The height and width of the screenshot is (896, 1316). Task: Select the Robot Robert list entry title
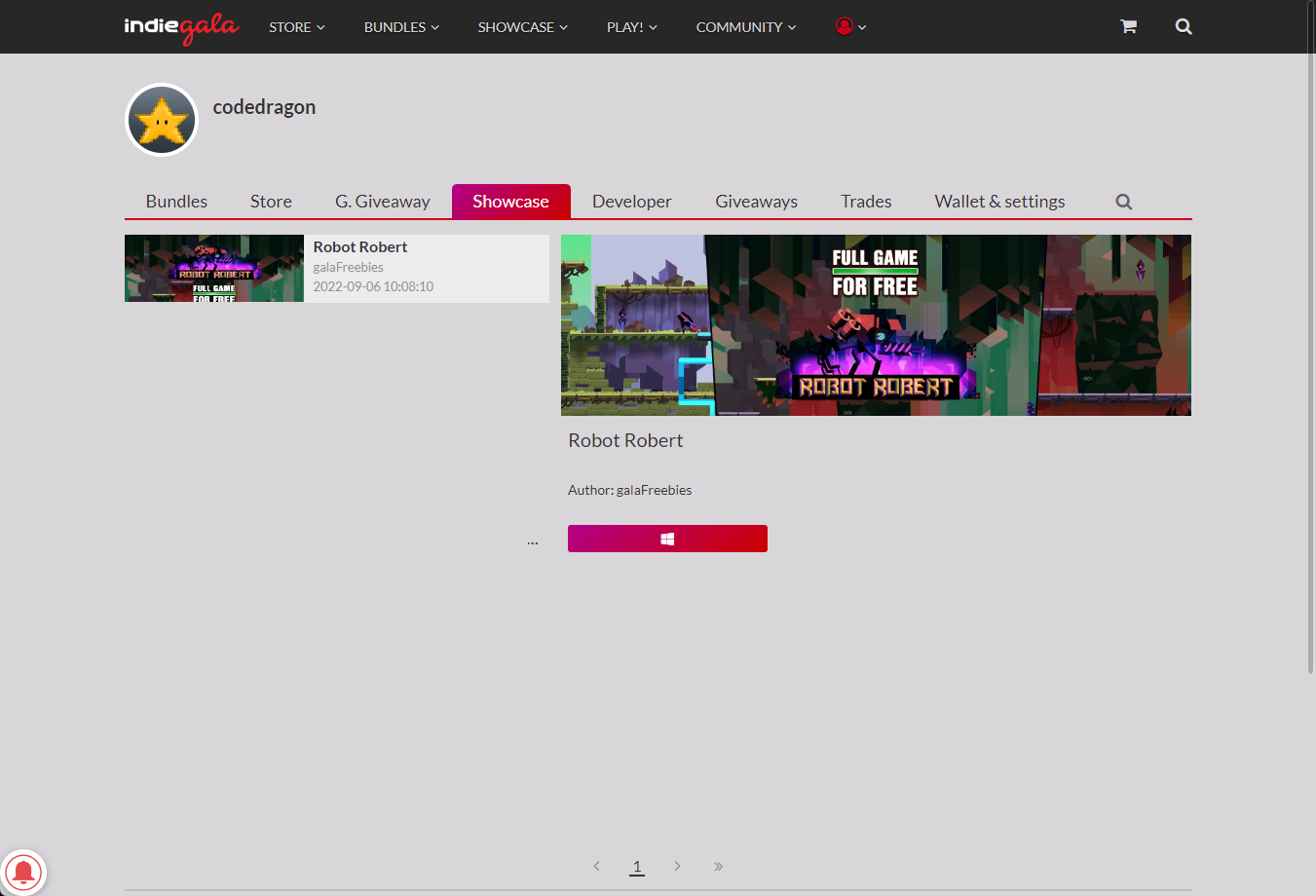click(360, 247)
